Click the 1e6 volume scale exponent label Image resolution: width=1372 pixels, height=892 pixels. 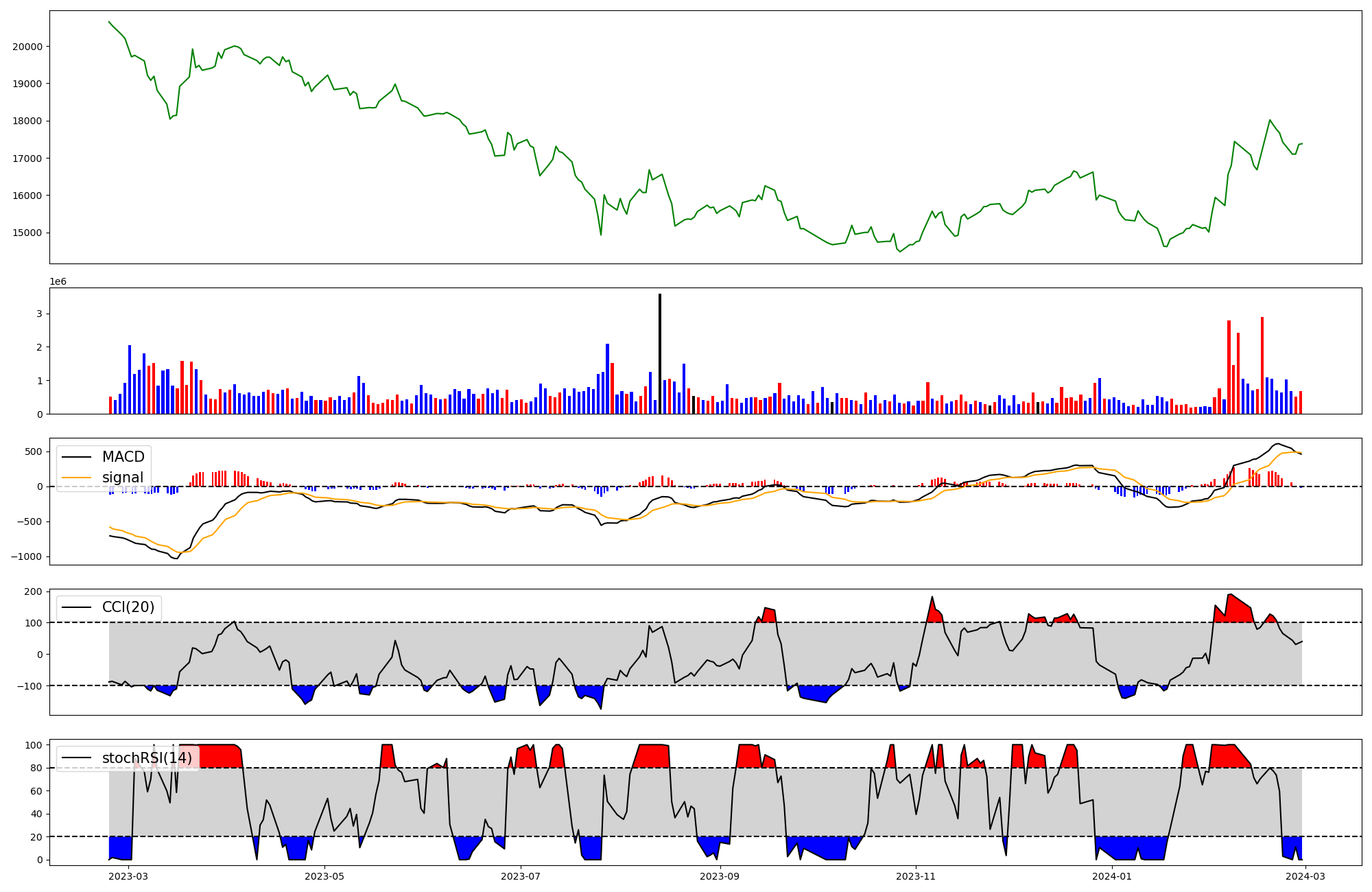[x=58, y=281]
